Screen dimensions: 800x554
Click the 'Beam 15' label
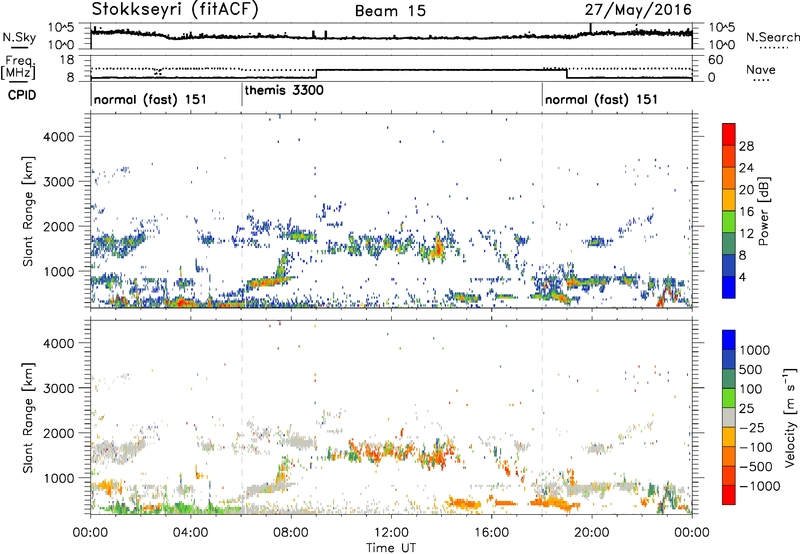[390, 11]
